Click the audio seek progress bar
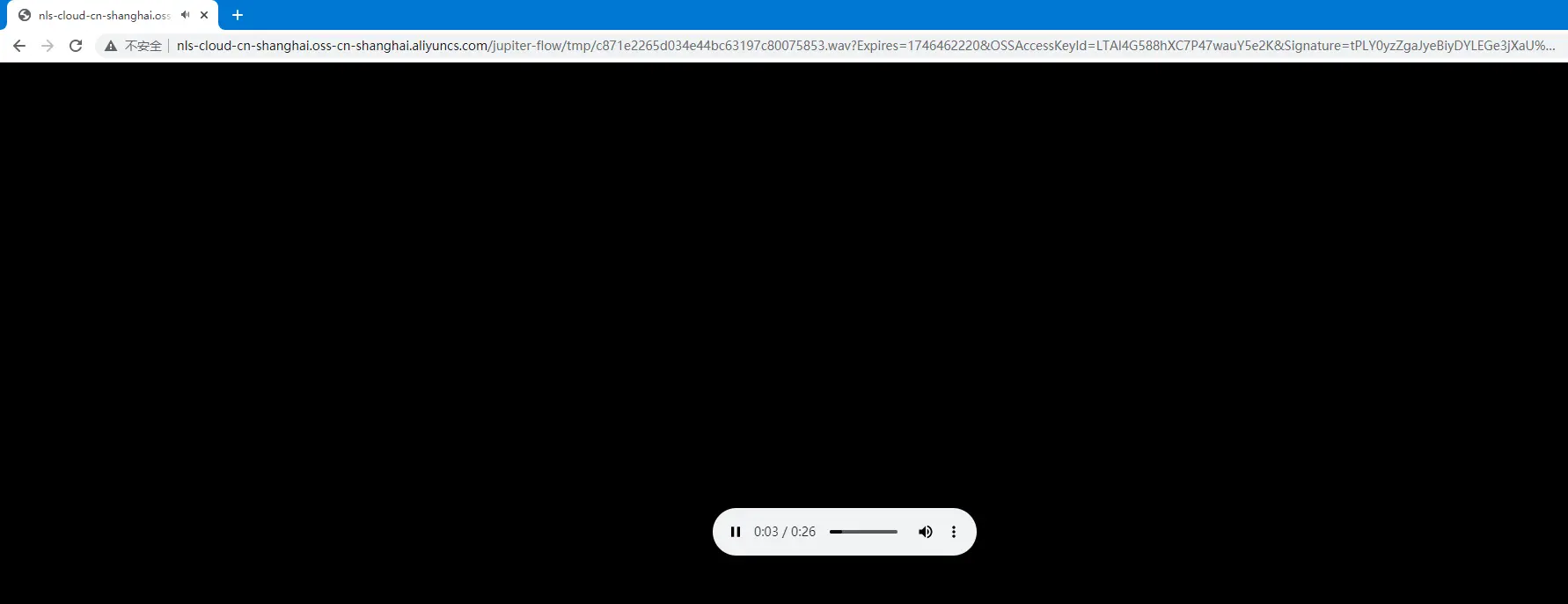Screen dimensions: 1568x604 click(863, 532)
